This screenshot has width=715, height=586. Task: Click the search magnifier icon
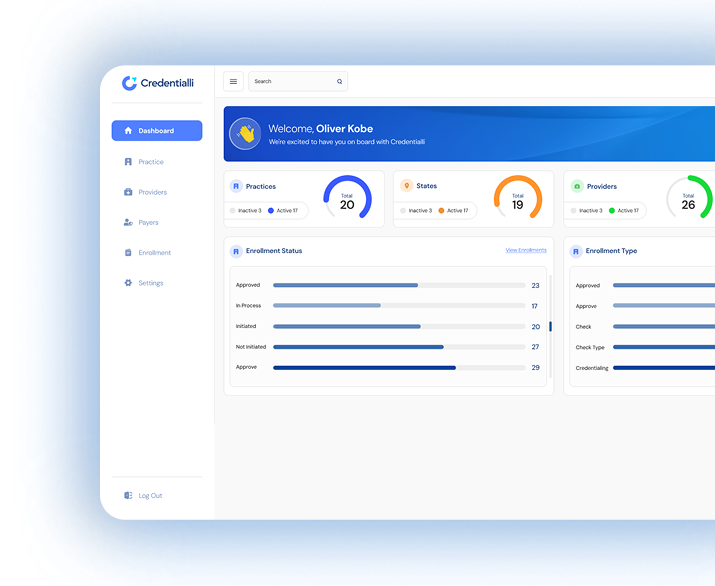coord(339,82)
